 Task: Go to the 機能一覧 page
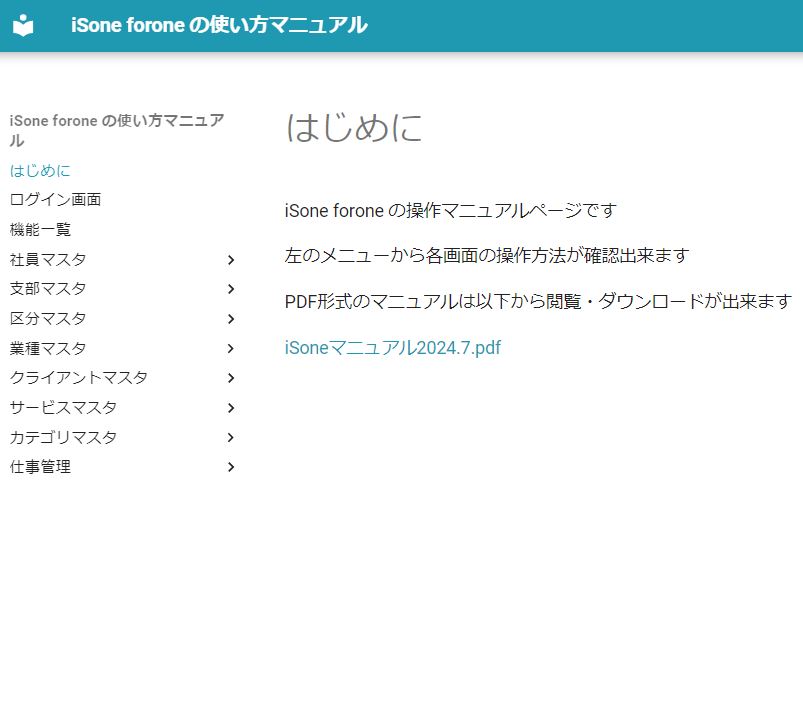(40, 230)
